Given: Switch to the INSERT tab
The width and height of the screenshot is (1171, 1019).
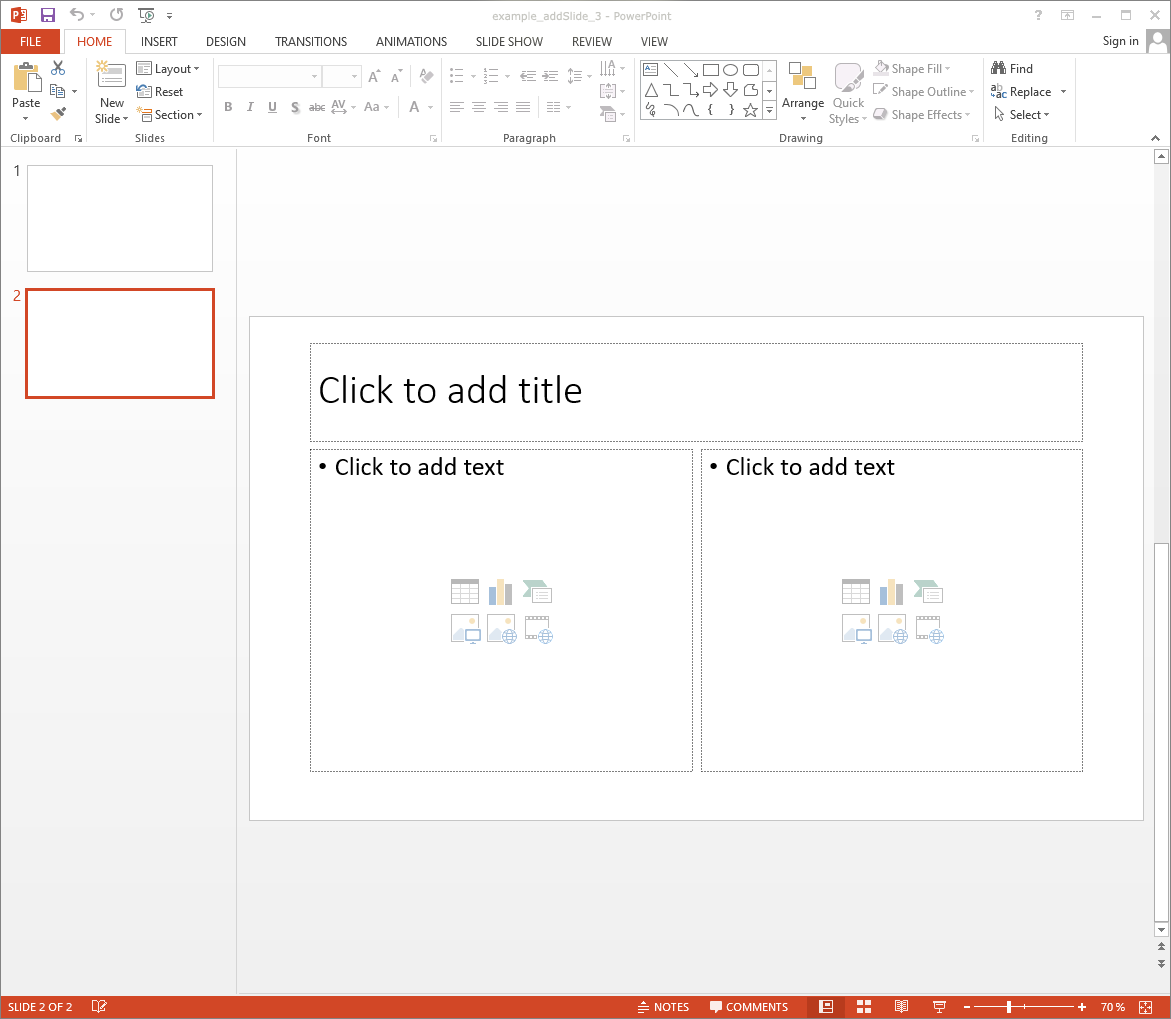Looking at the screenshot, I should pyautogui.click(x=159, y=42).
